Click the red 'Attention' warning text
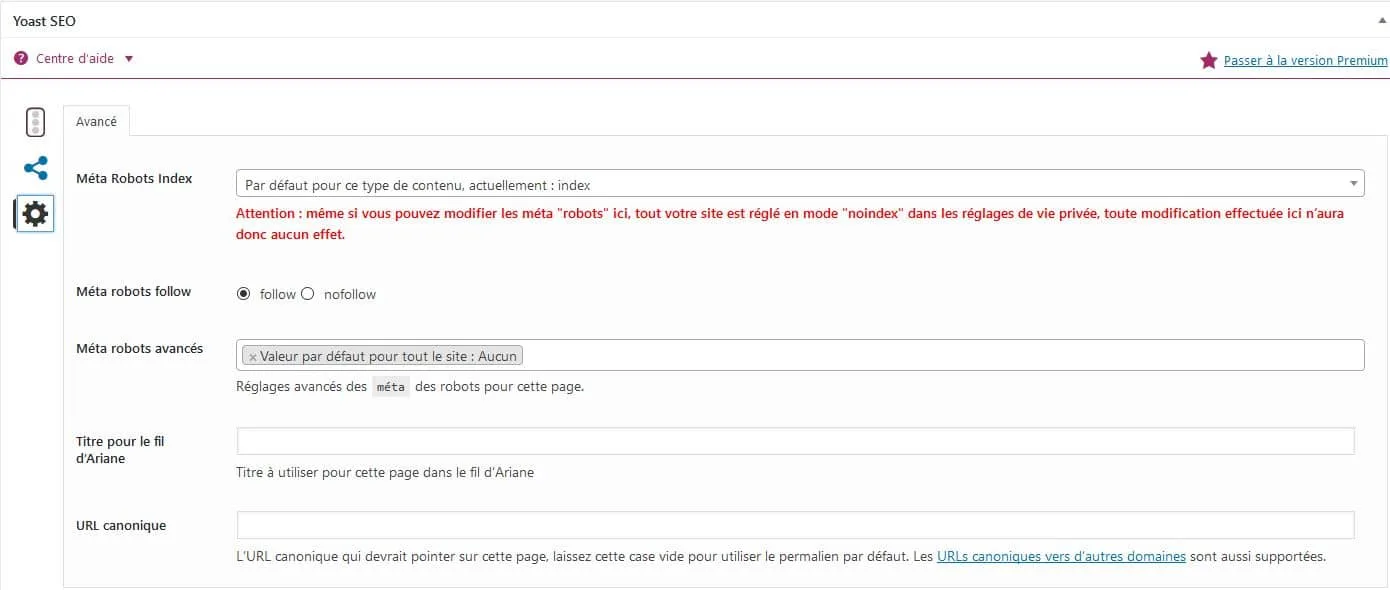 pyautogui.click(x=790, y=225)
